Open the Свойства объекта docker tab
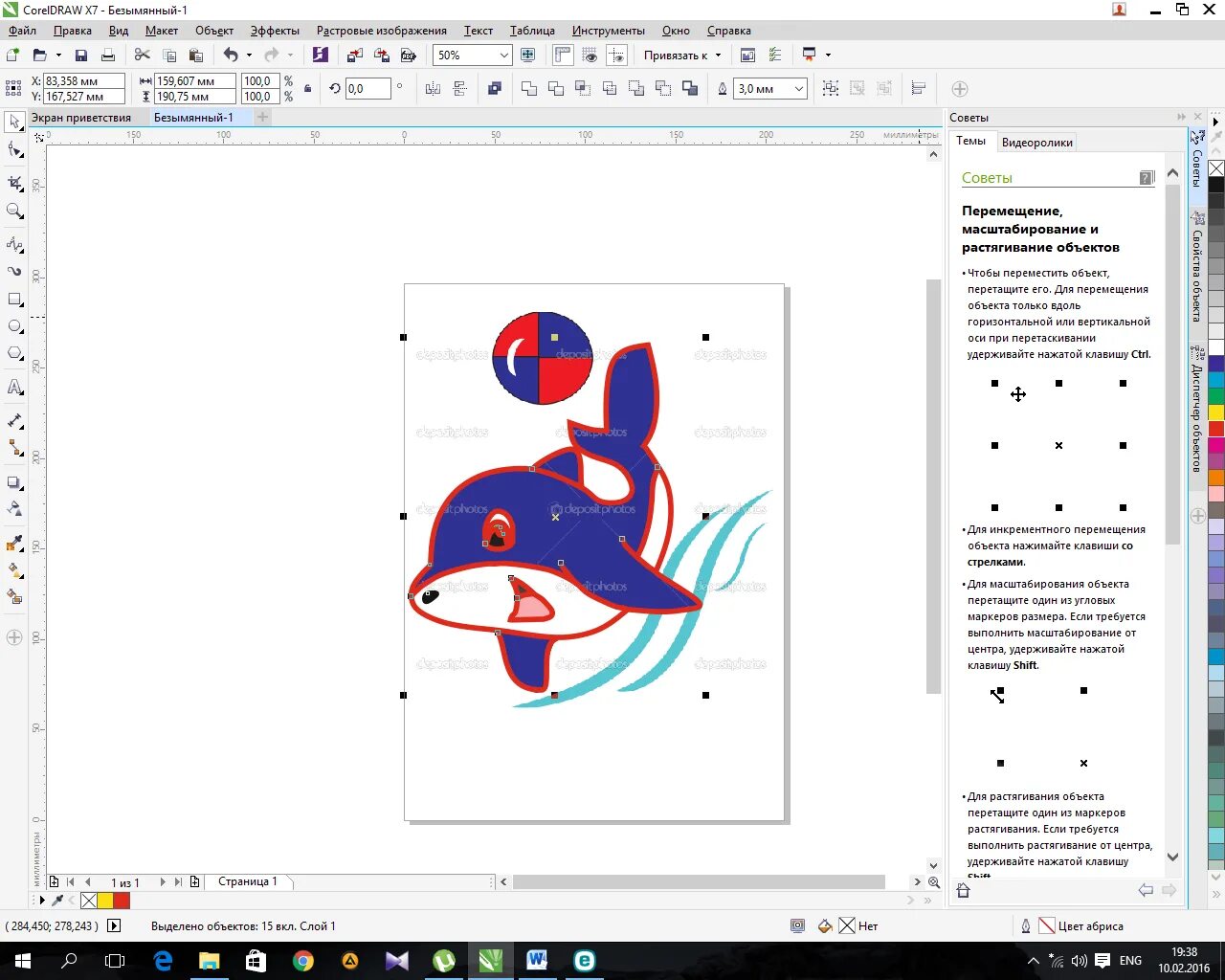The height and width of the screenshot is (980, 1225). tap(1197, 276)
